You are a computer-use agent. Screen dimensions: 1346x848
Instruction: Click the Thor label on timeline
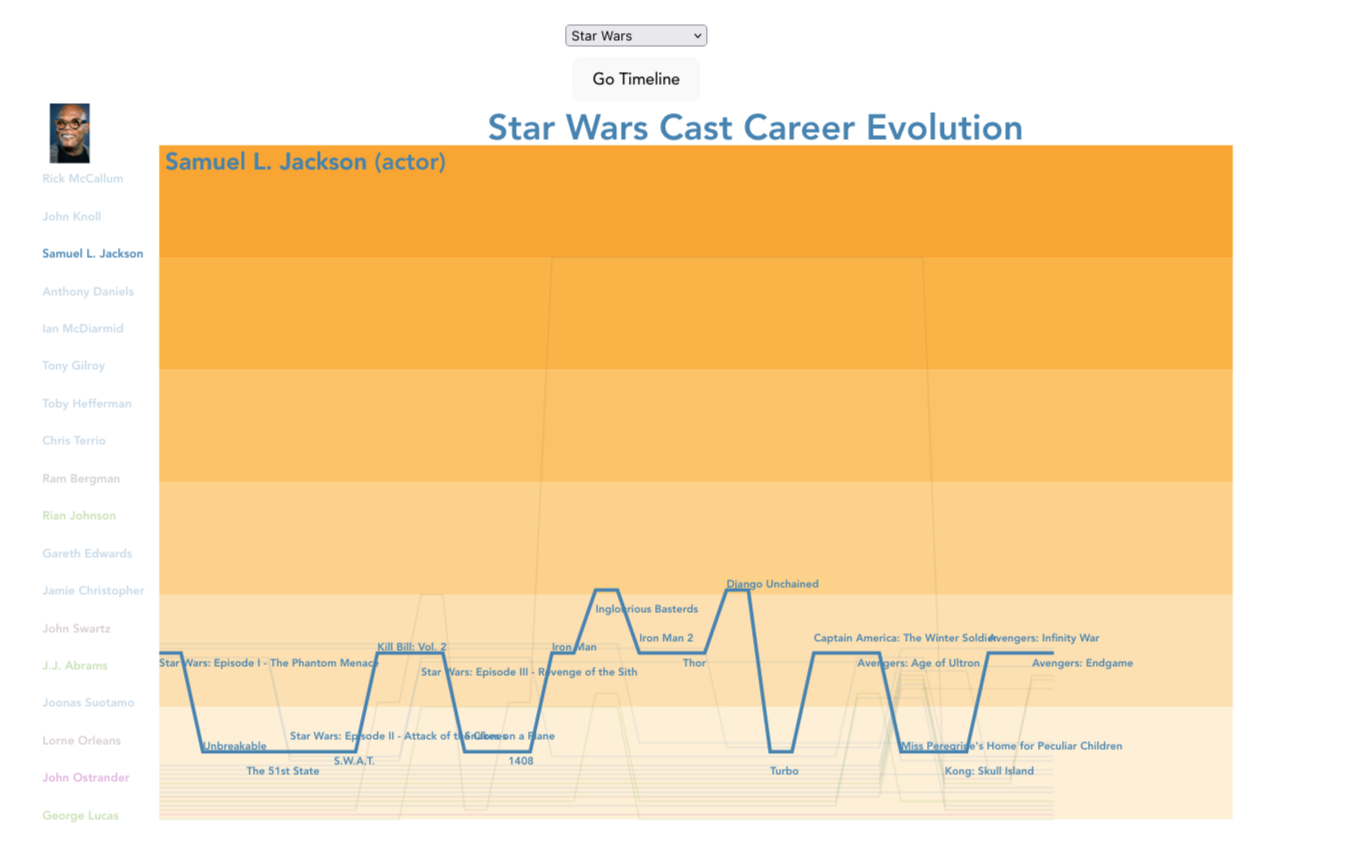point(694,663)
